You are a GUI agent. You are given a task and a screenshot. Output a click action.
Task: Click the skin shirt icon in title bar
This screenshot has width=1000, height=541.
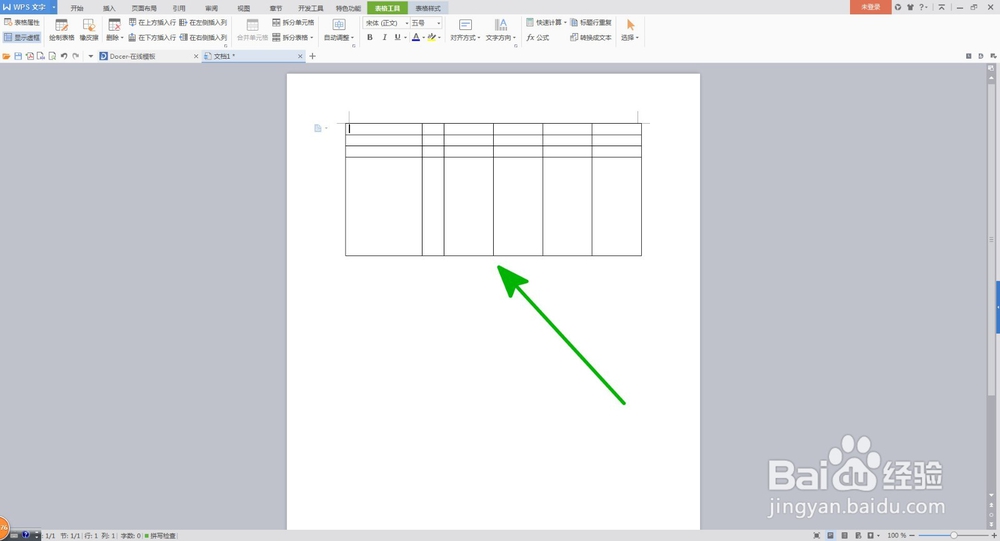click(910, 7)
